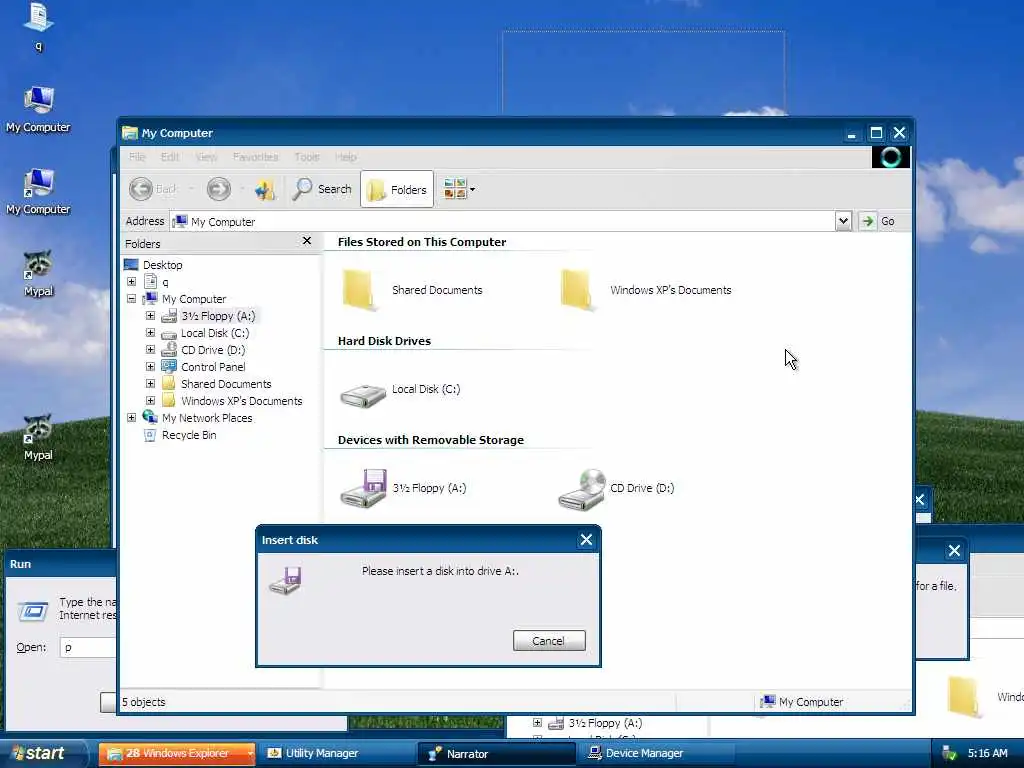This screenshot has height=768, width=1024.
Task: Expand Windows XP's Documents in tree
Action: (150, 400)
